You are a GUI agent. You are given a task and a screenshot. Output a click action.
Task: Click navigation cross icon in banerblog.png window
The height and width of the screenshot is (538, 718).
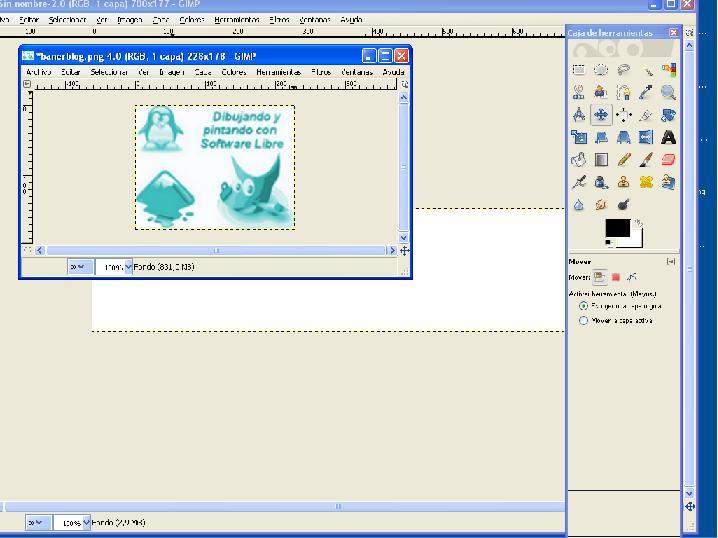pos(405,250)
